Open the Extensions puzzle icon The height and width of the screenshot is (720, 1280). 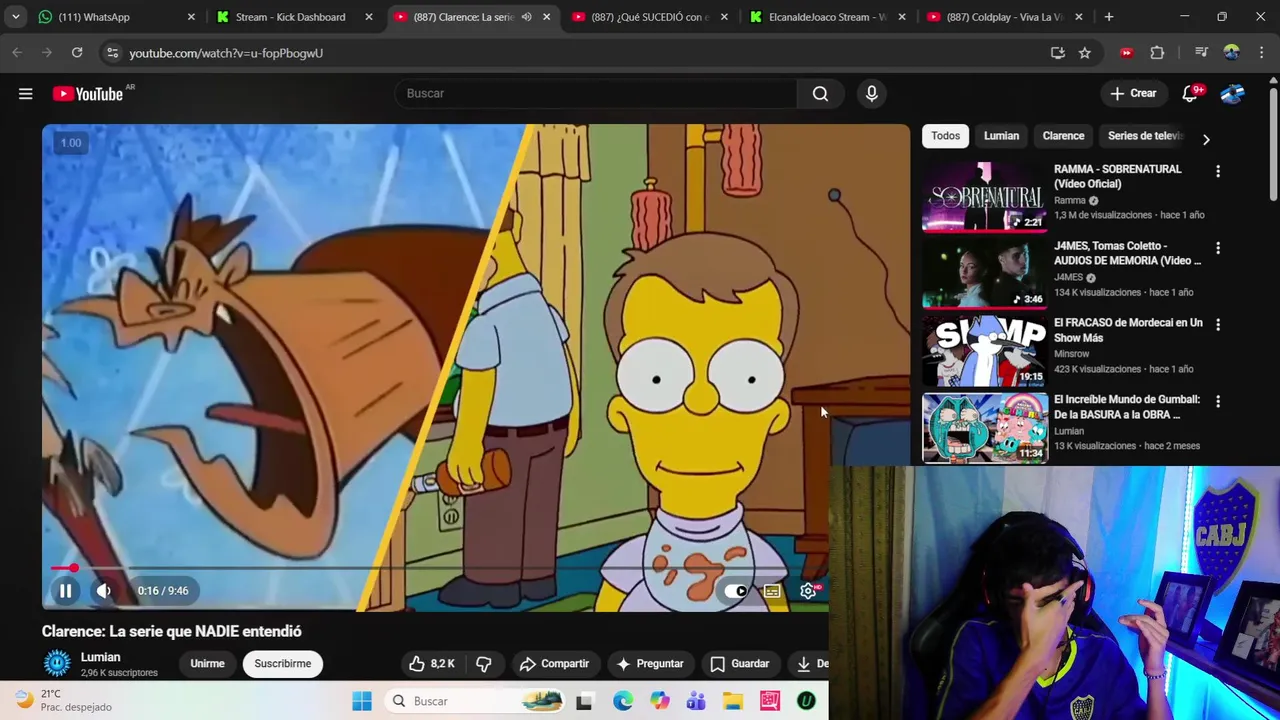[1157, 53]
